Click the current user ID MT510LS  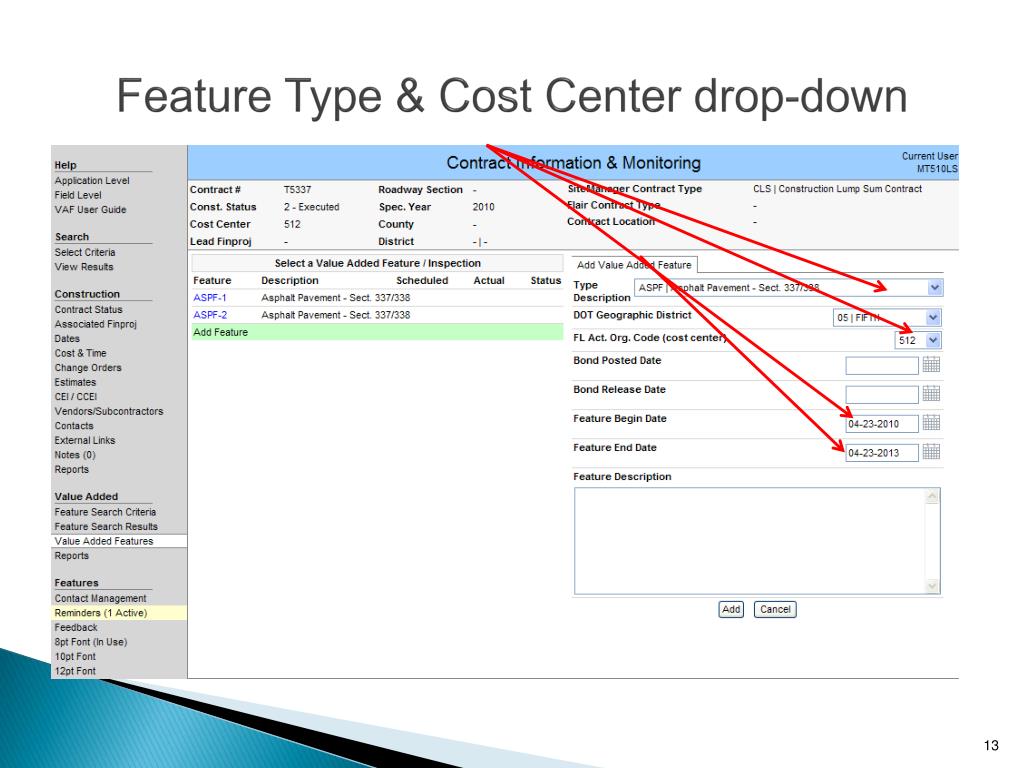click(936, 169)
